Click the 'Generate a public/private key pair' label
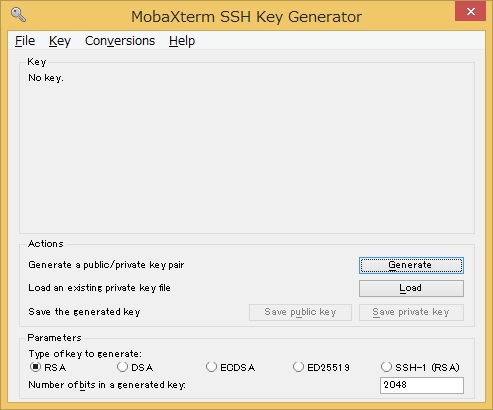493x410 pixels. 106,265
